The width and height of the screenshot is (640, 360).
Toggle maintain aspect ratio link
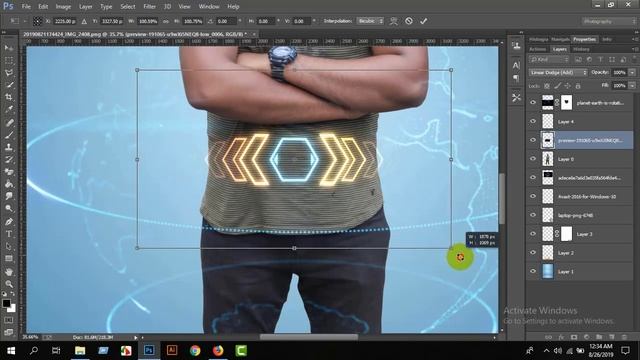(166, 21)
